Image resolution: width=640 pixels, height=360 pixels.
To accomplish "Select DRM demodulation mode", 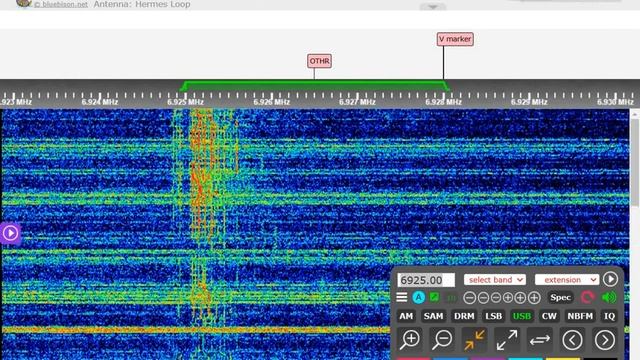I will [x=464, y=316].
